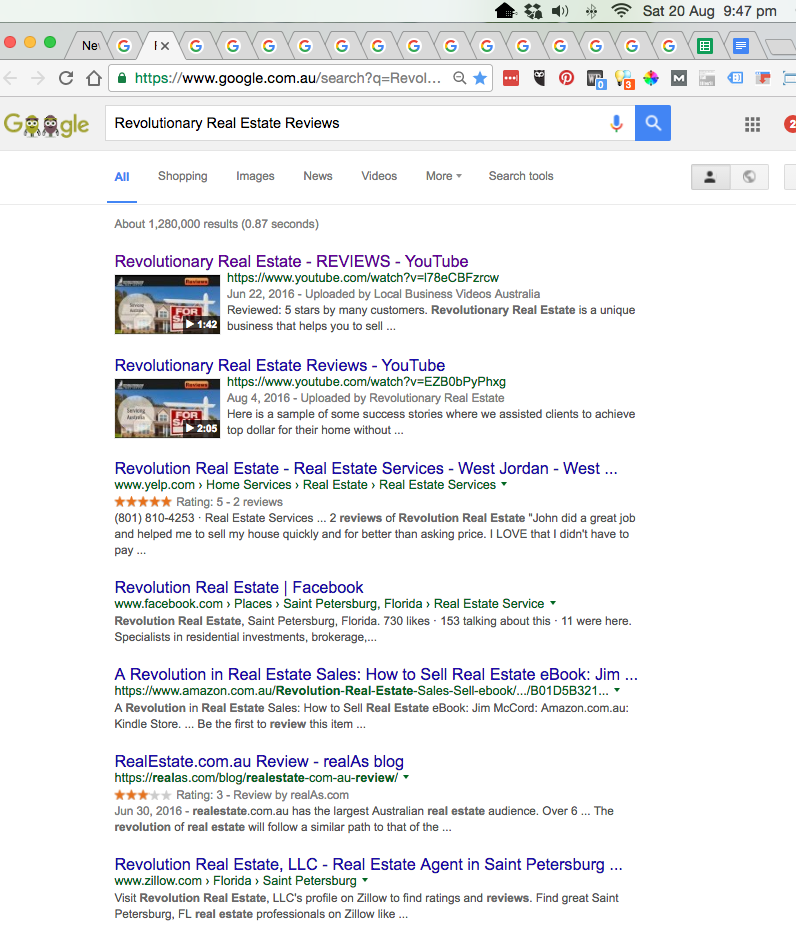Reload the current Google search page
This screenshot has width=796, height=933.
66,78
